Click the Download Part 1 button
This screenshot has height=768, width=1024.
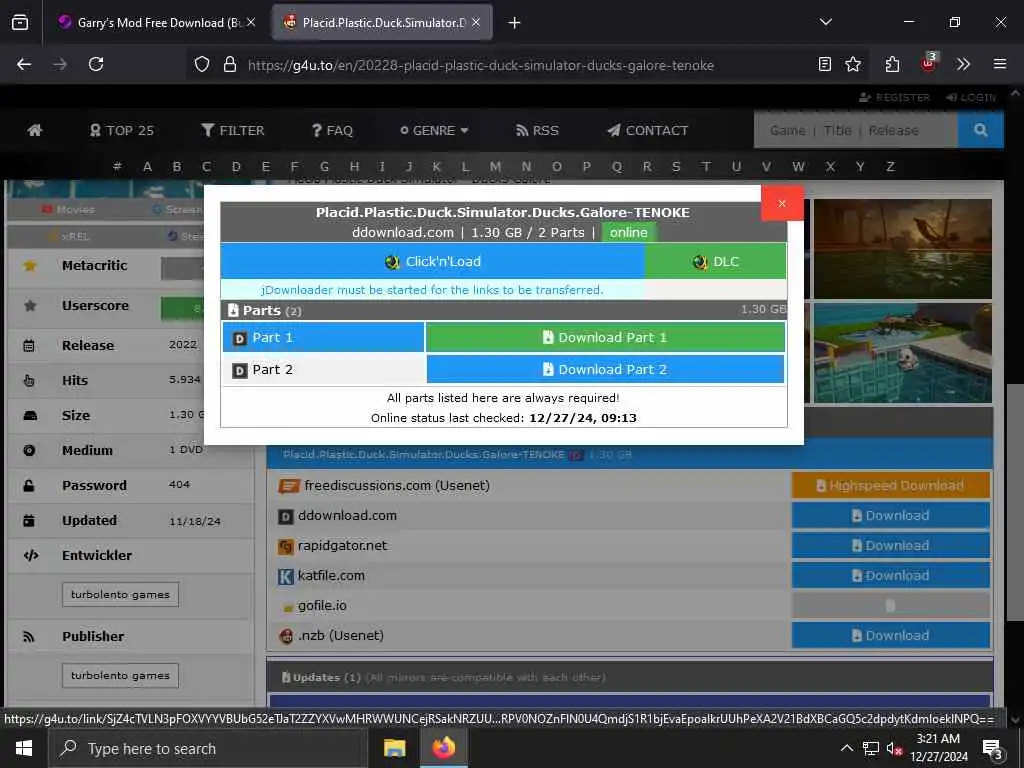[x=605, y=338]
